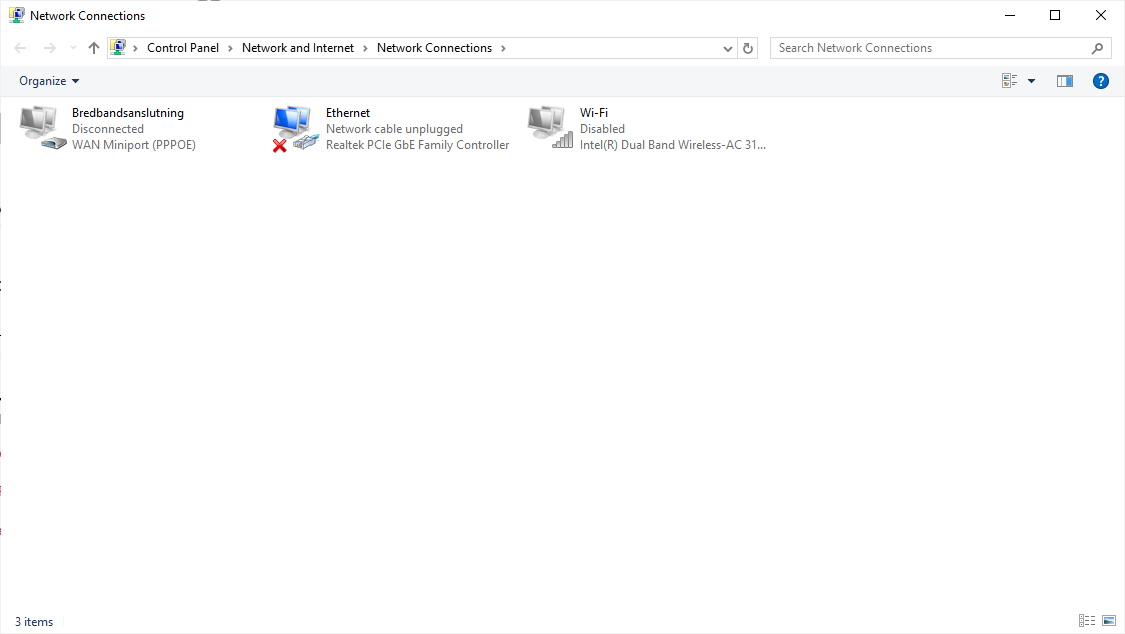Open the address bar history dropdown
This screenshot has width=1125, height=634.
727,47
